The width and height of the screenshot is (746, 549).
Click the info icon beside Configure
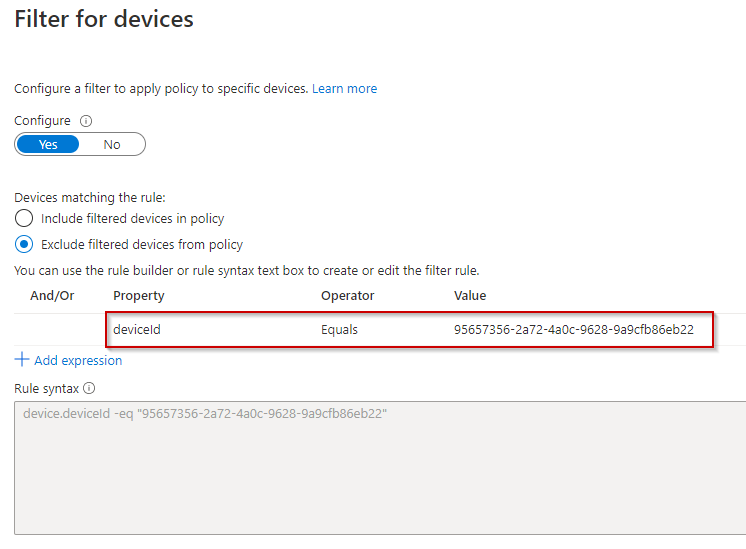[86, 121]
